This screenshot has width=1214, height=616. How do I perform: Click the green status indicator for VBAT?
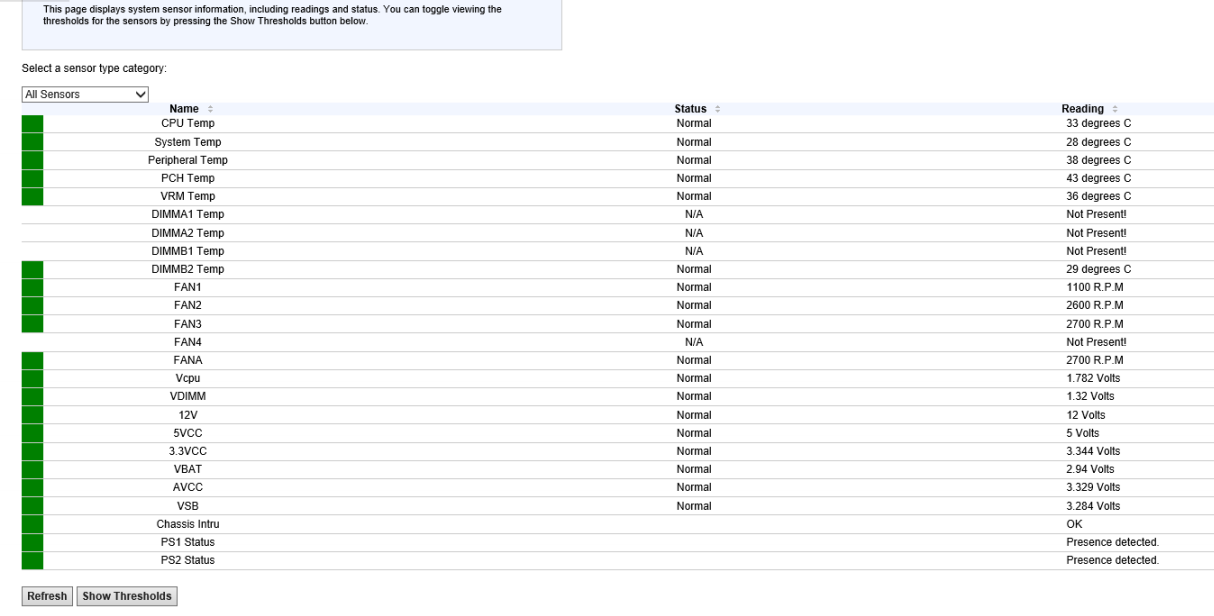point(33,469)
